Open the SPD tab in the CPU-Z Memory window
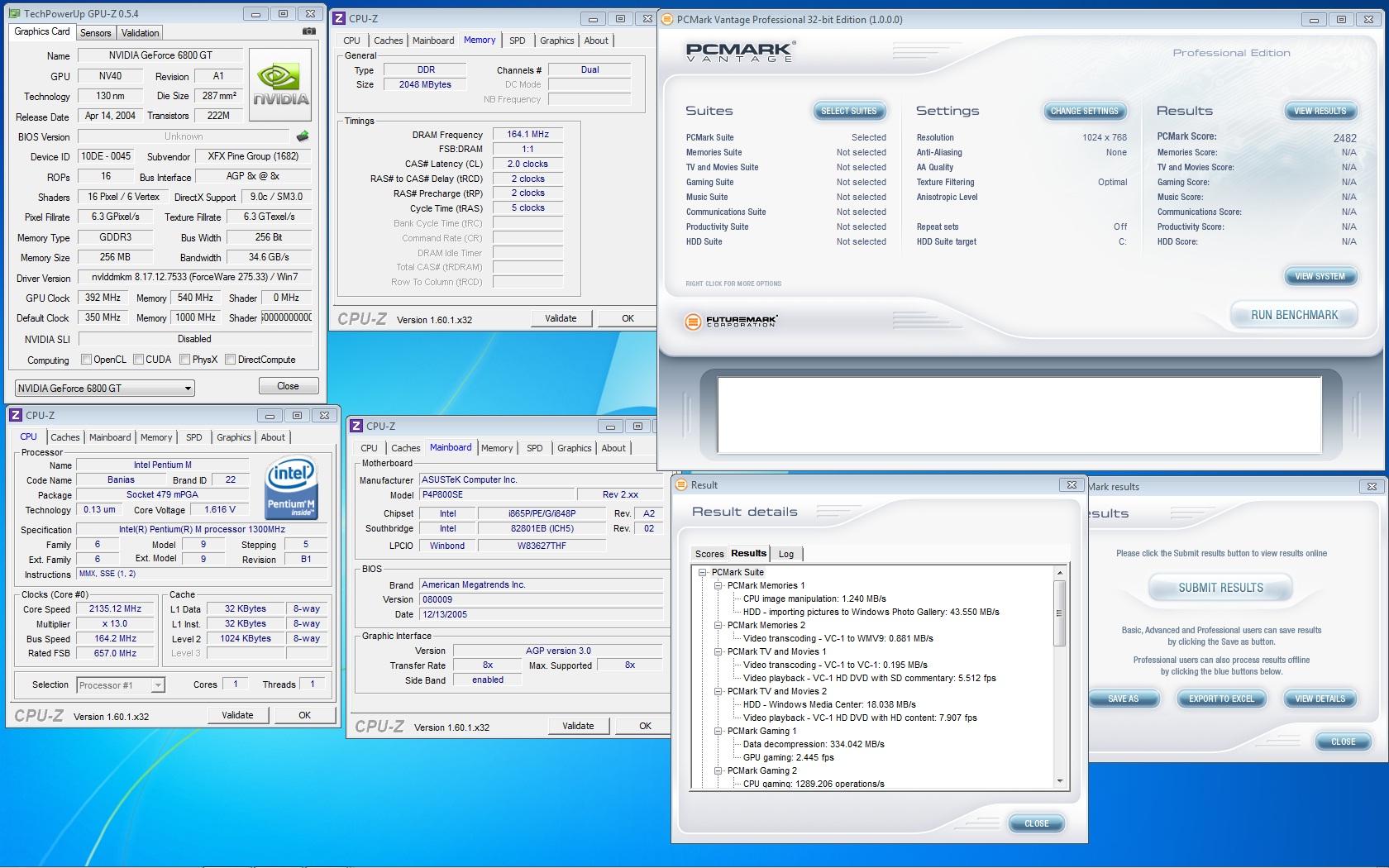The height and width of the screenshot is (868, 1389). (x=517, y=41)
